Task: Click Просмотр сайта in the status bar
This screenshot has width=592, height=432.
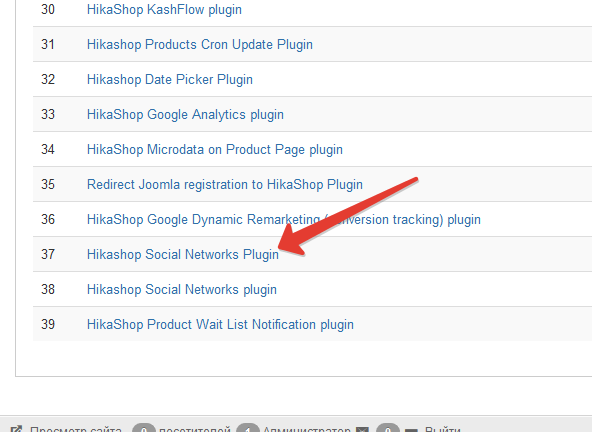Action: coord(76,429)
